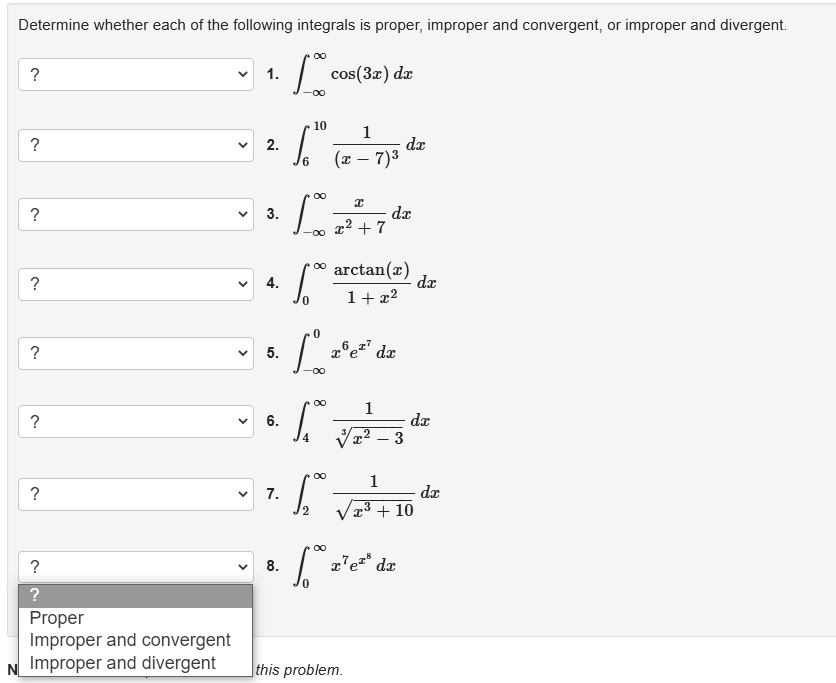Click the chevron arrow for integral 2
This screenshot has height=683, width=836.
click(x=244, y=145)
